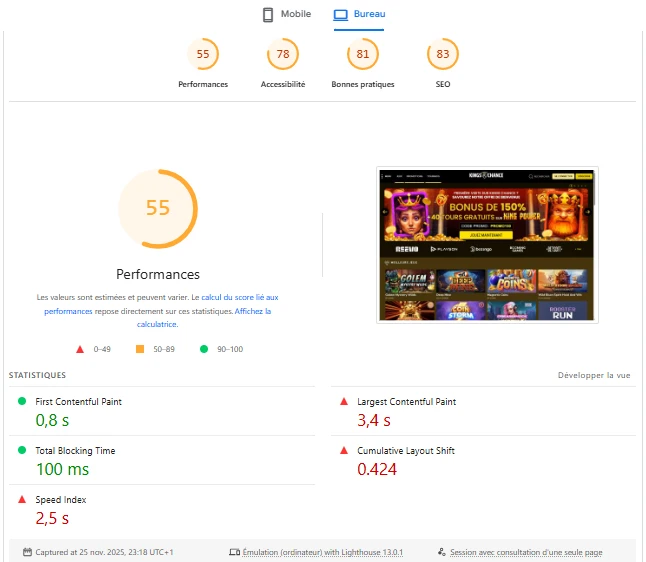Click the Performances score gauge 55 at top
Screen dimensions: 646x562
(203, 54)
